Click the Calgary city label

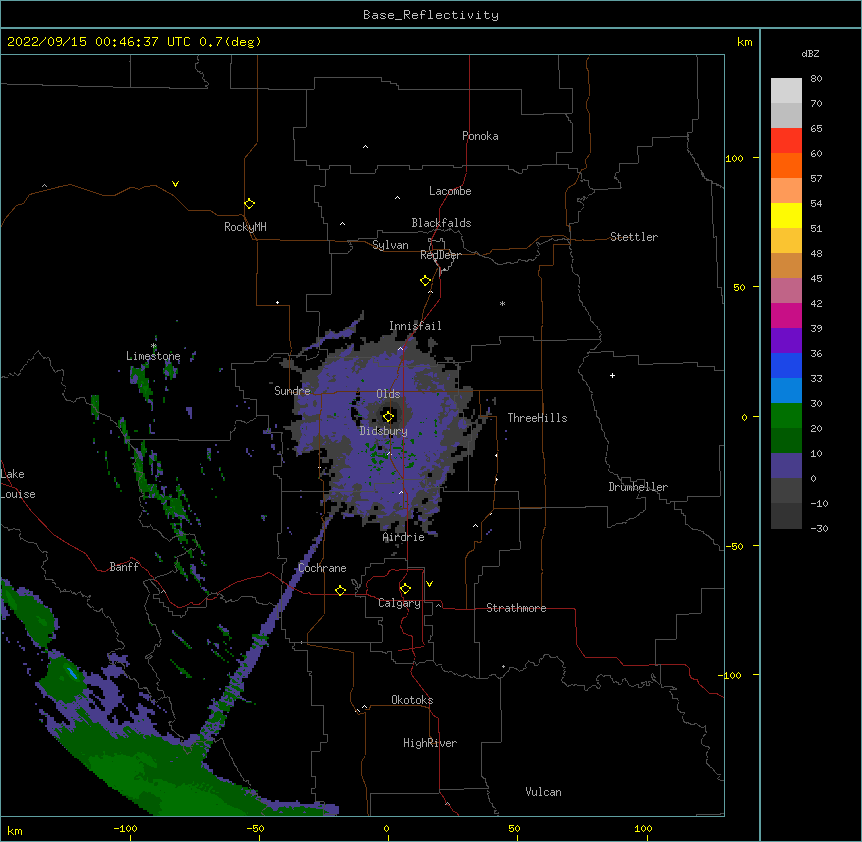(x=400, y=603)
